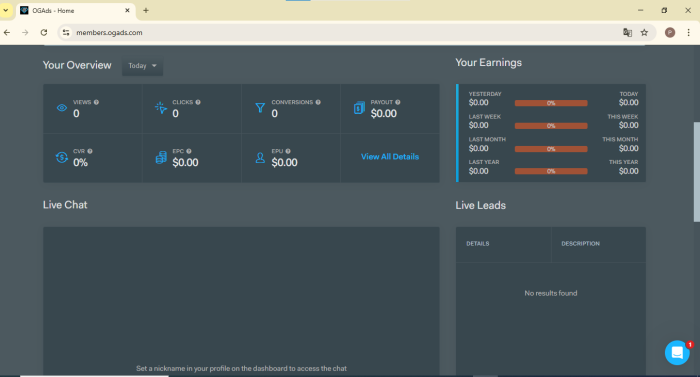Click the Views eye icon
The height and width of the screenshot is (377, 700).
coord(62,108)
